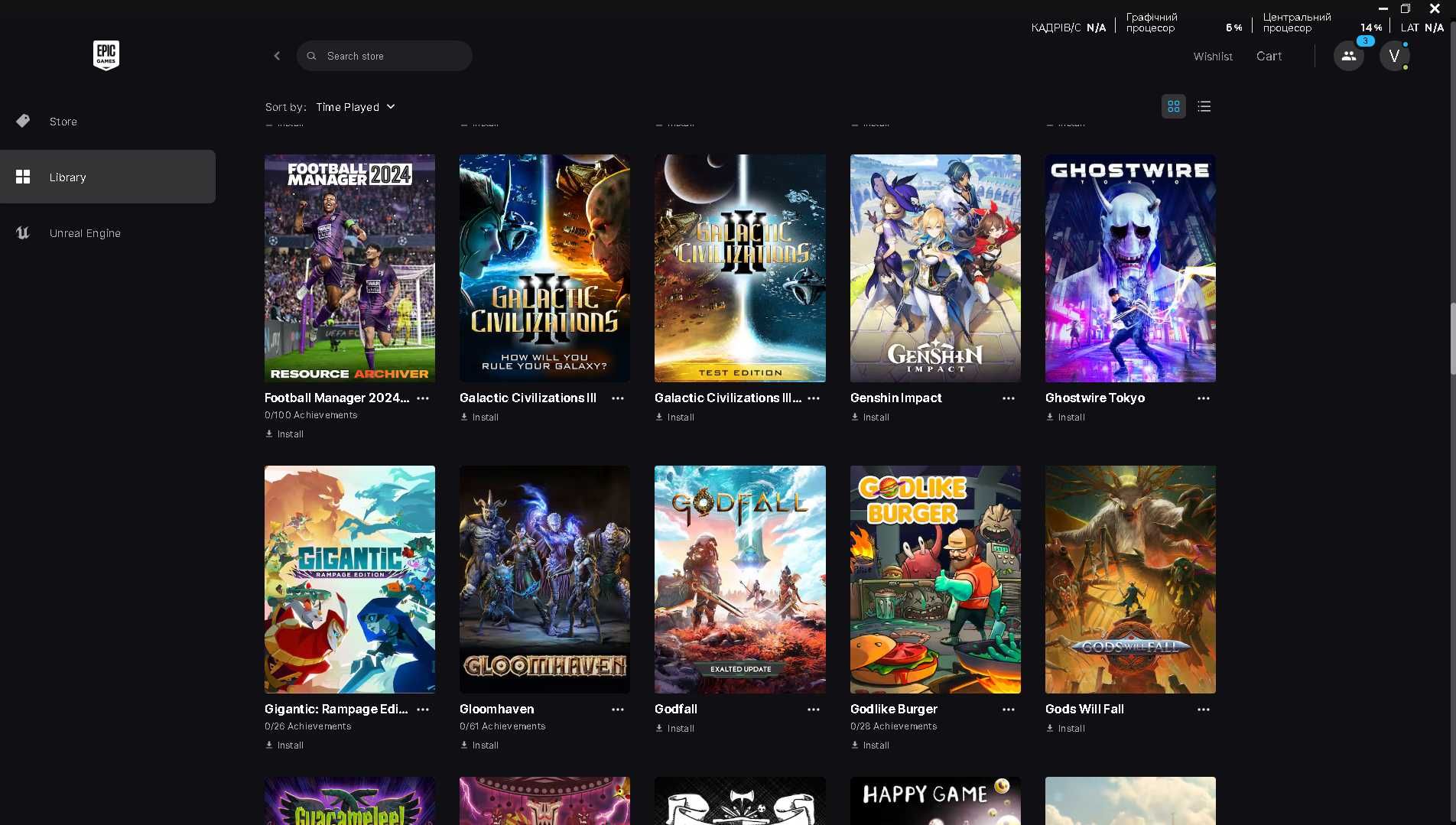Viewport: 1456px width, 825px height.
Task: Install Gods Will Fall
Action: click(1065, 728)
